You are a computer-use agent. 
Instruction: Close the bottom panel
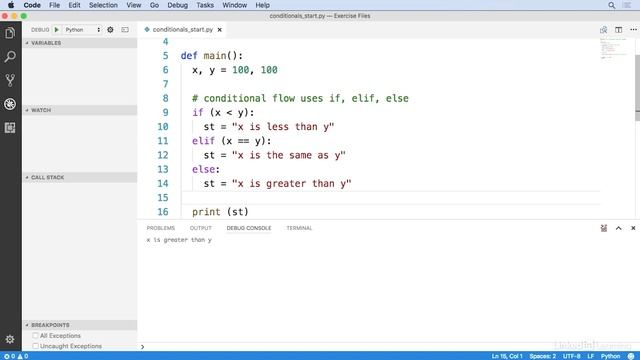tap(633, 228)
